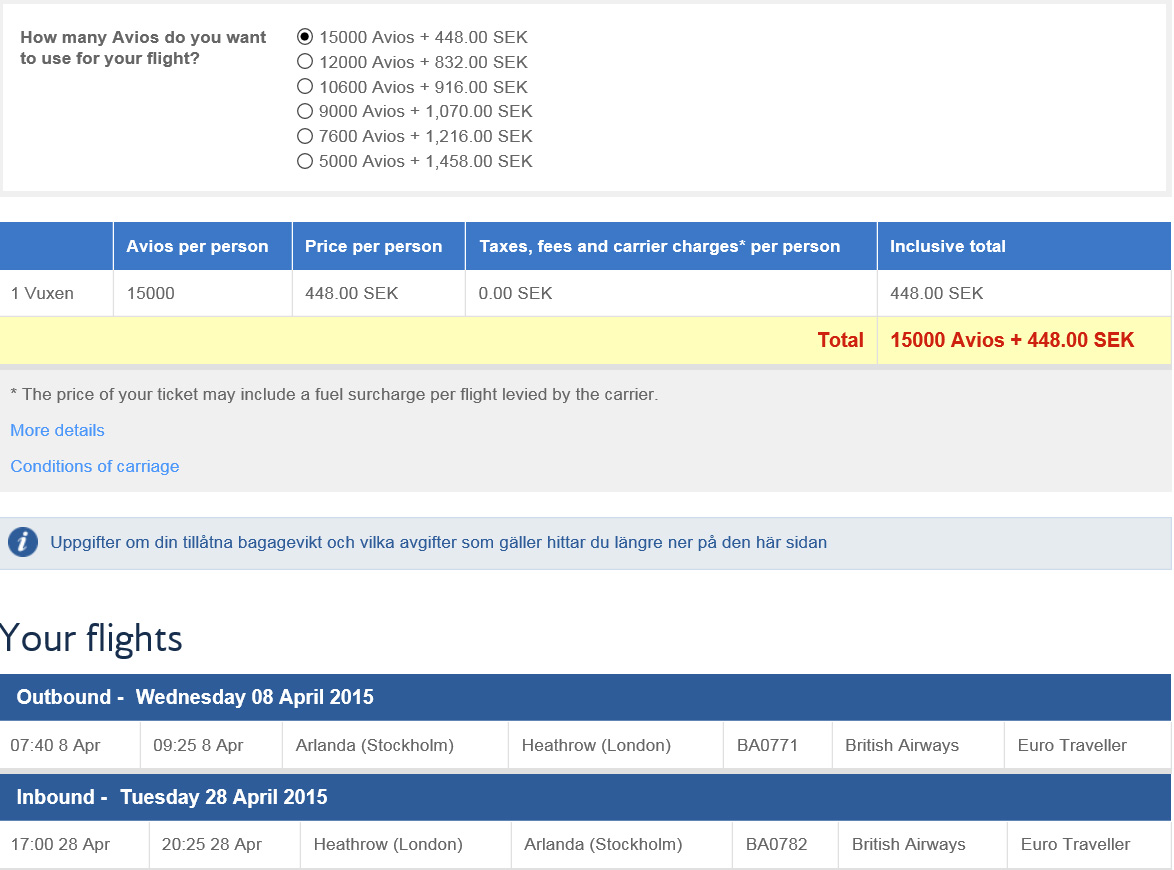This screenshot has height=870, width=1174.
Task: Choose 7600 Avios + 1,216.00 SEK radio button
Action: [x=305, y=136]
